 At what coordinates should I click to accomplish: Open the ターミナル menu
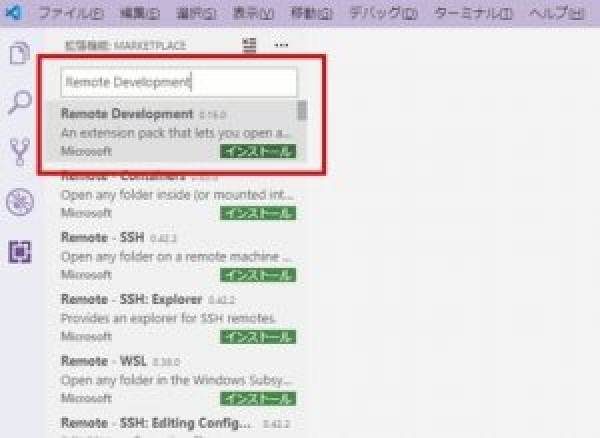click(x=473, y=13)
